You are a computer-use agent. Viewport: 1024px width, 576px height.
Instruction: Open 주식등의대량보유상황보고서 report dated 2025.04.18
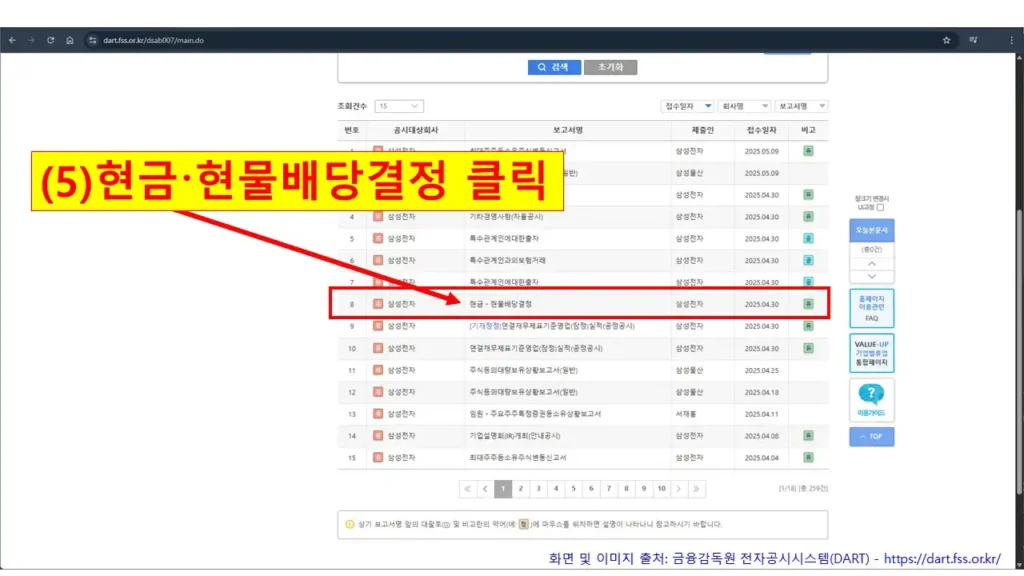coord(523,392)
